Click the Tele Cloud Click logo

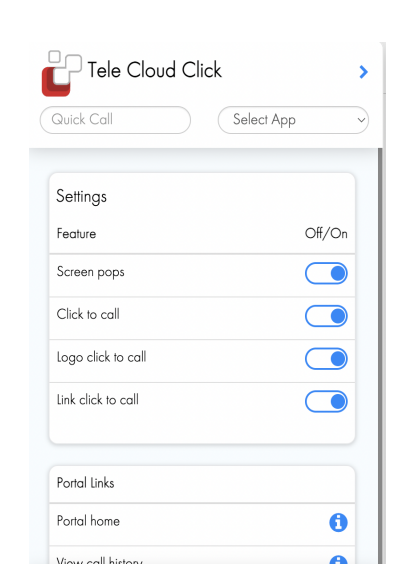coord(61,73)
